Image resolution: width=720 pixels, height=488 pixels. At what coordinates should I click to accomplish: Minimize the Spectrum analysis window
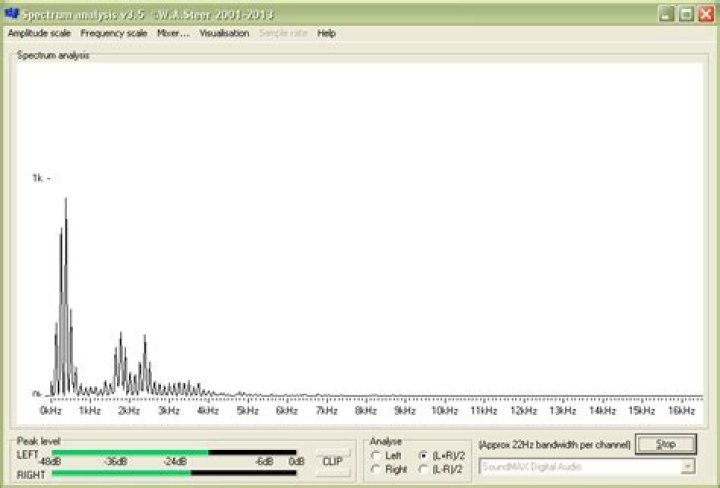(x=667, y=14)
